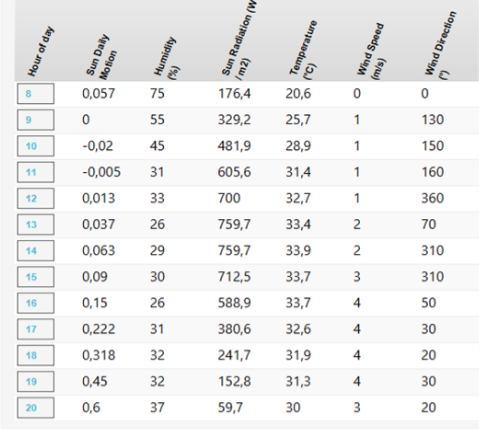Choose hour 10 in the table
Image resolution: width=479 pixels, height=430 pixels.
click(x=36, y=146)
